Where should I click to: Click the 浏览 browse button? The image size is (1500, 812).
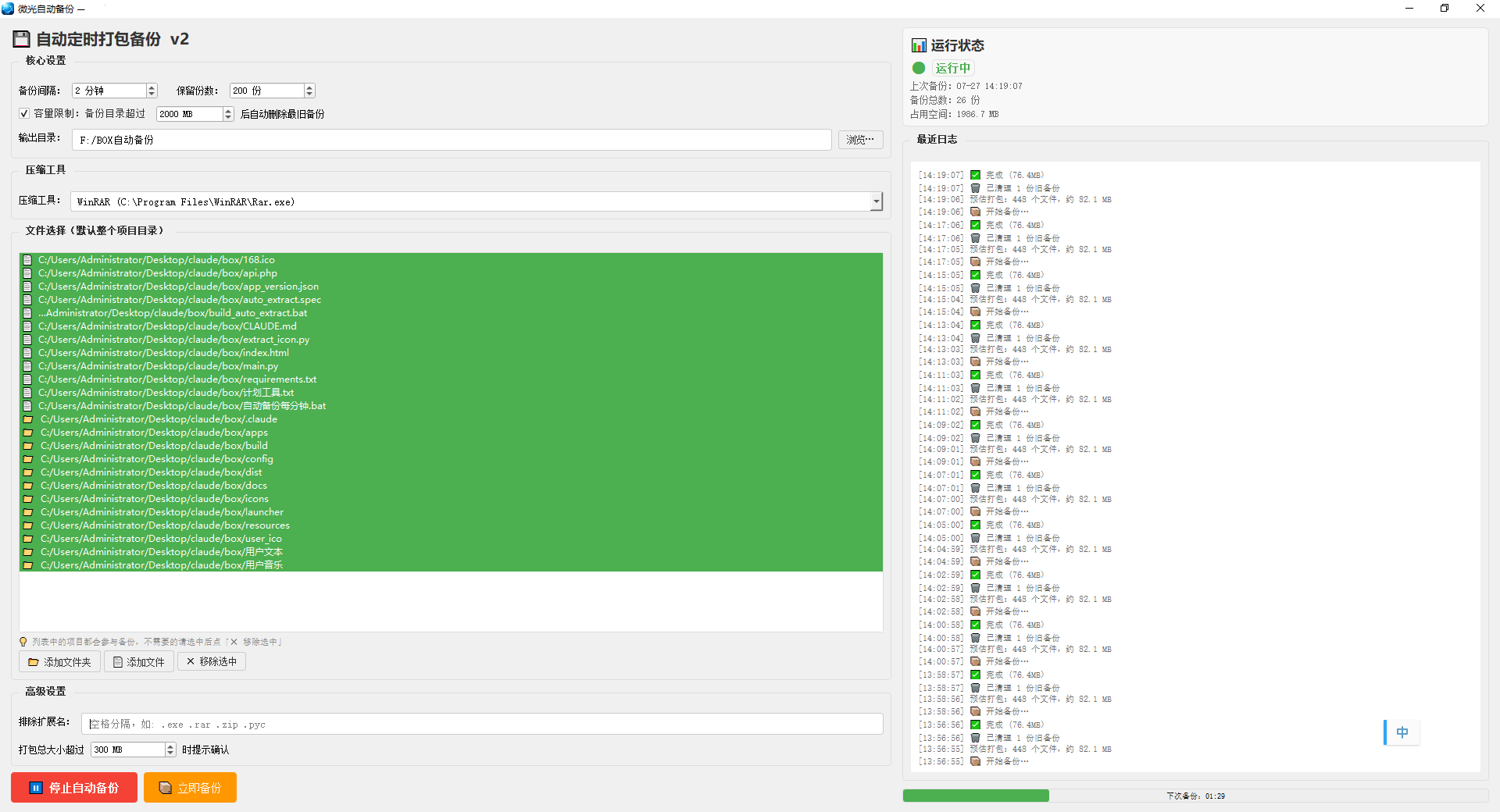(861, 140)
